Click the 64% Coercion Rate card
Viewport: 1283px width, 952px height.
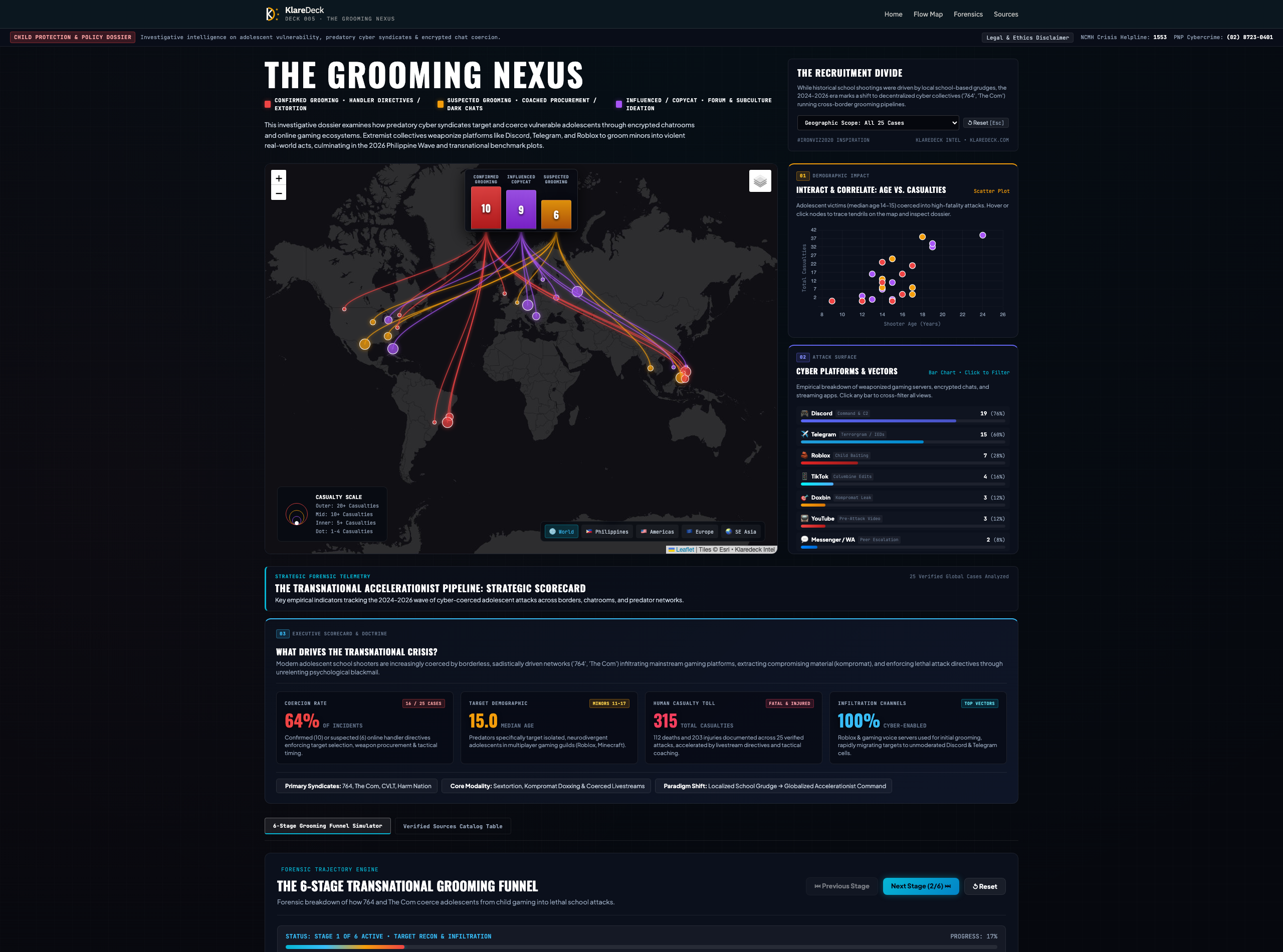[364, 728]
